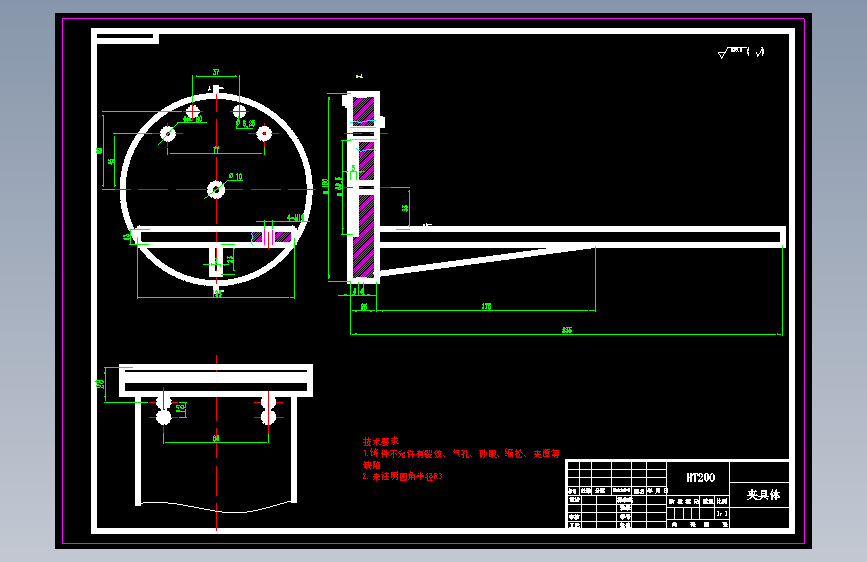Select the 年 月 日 date cell

click(657, 491)
